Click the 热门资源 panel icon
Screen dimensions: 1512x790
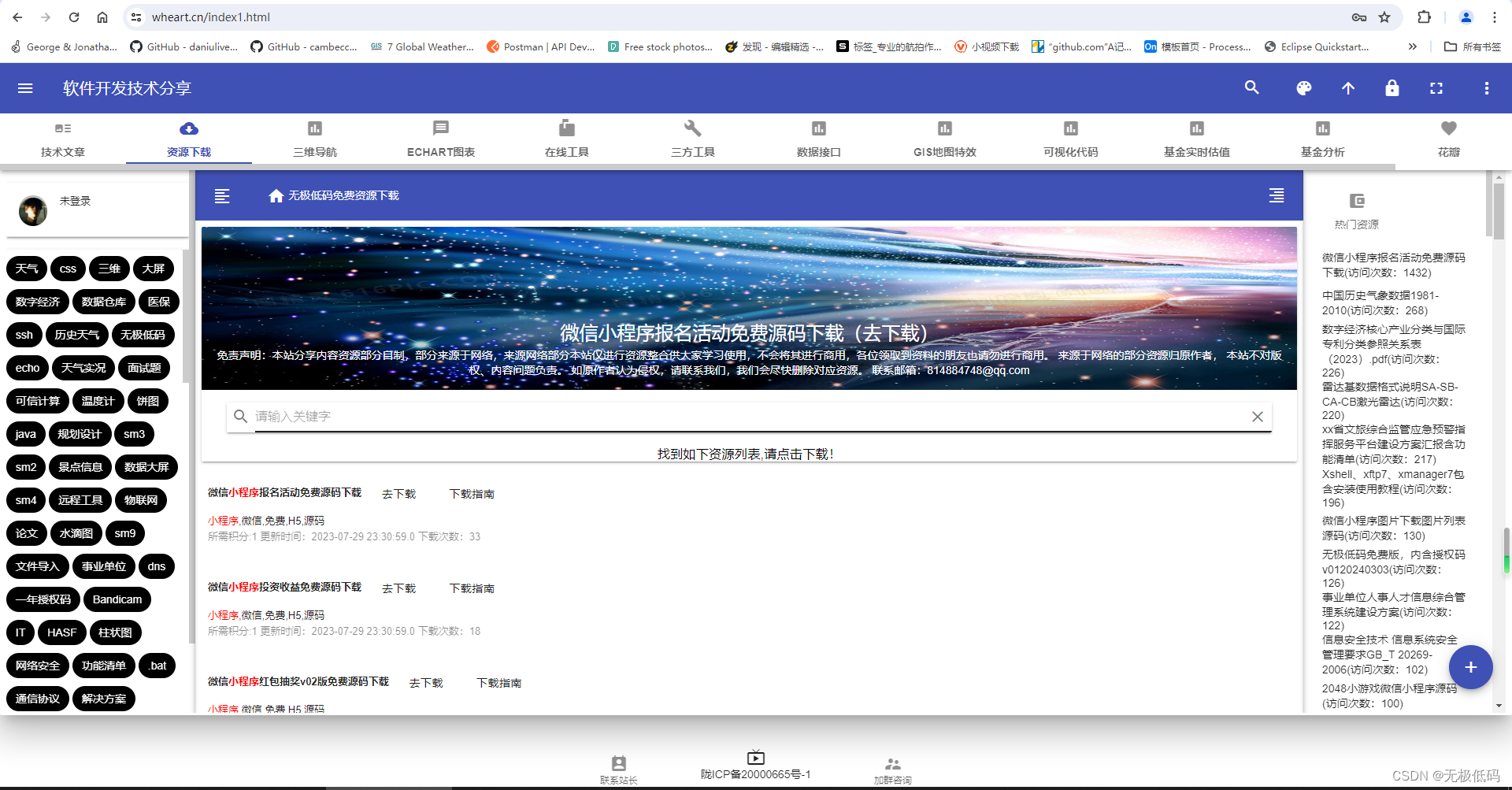[x=1357, y=201]
